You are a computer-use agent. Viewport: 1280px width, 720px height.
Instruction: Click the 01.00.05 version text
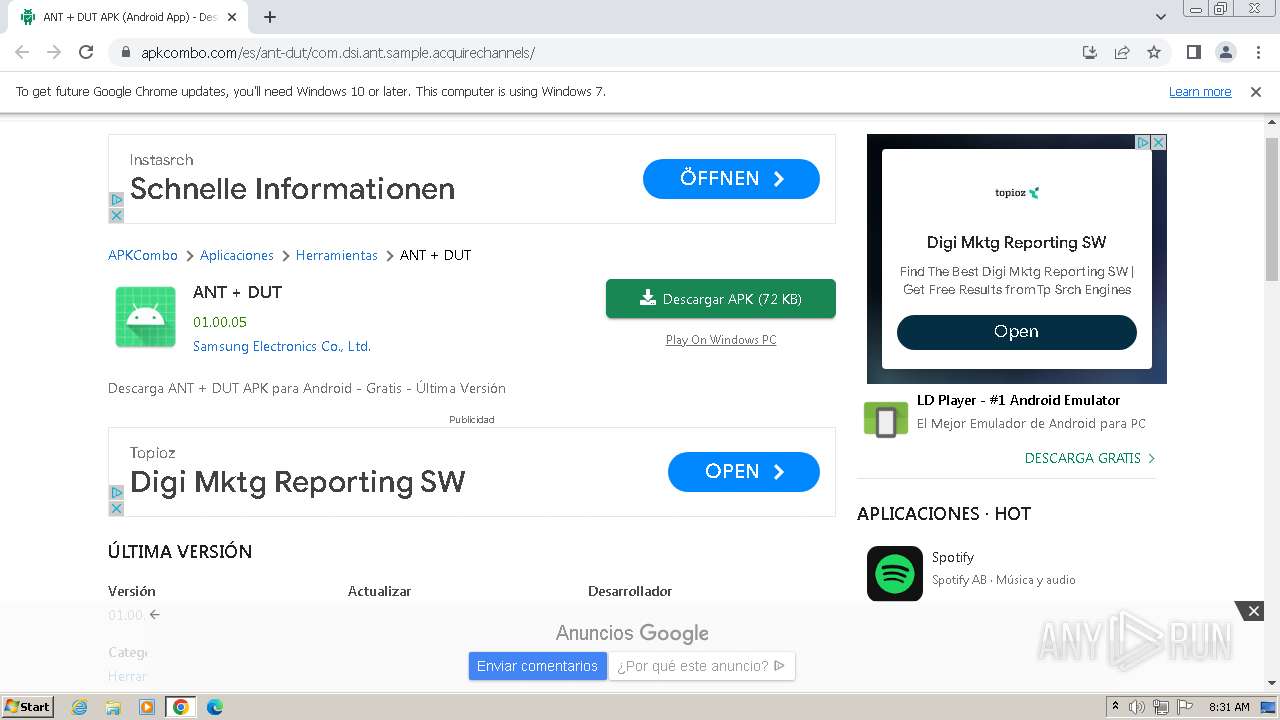(220, 322)
